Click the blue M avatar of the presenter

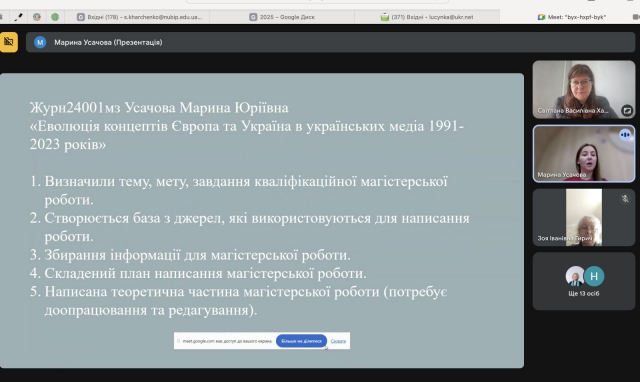click(40, 42)
